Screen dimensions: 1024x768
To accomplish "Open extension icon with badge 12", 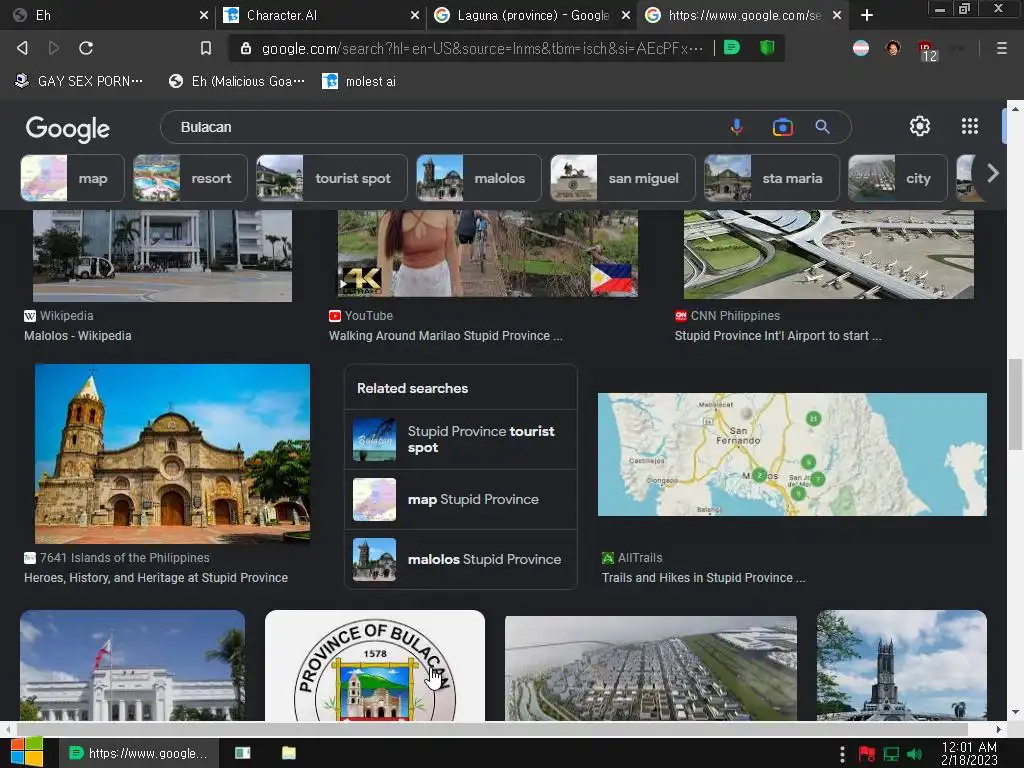I will click(927, 50).
